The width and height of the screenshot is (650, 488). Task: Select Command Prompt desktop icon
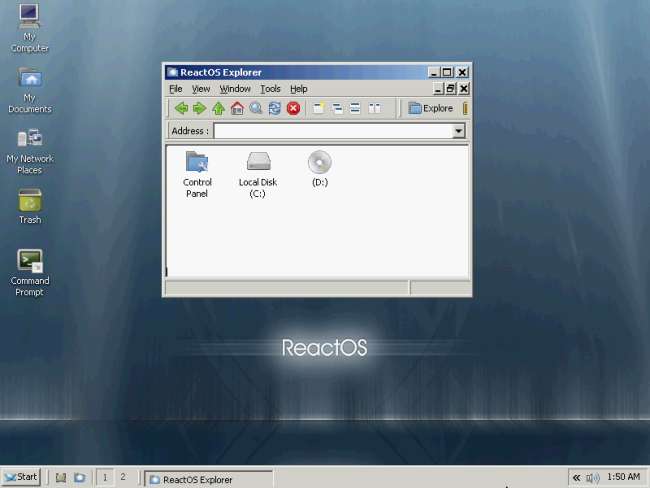point(29,273)
